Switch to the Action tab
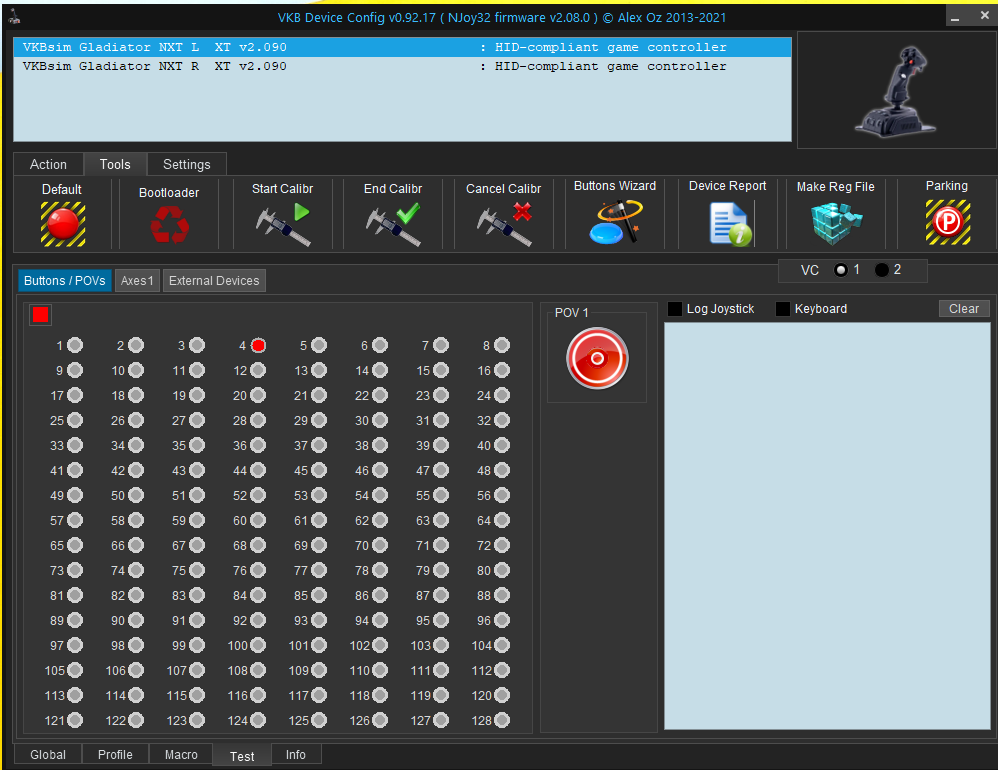Screen dimensions: 998x770 tap(48, 164)
